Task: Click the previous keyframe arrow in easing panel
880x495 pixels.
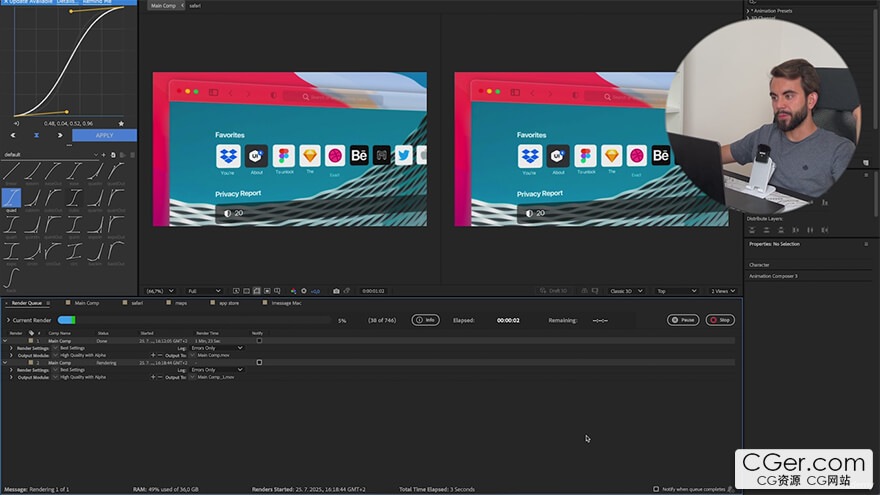Action: point(12,135)
